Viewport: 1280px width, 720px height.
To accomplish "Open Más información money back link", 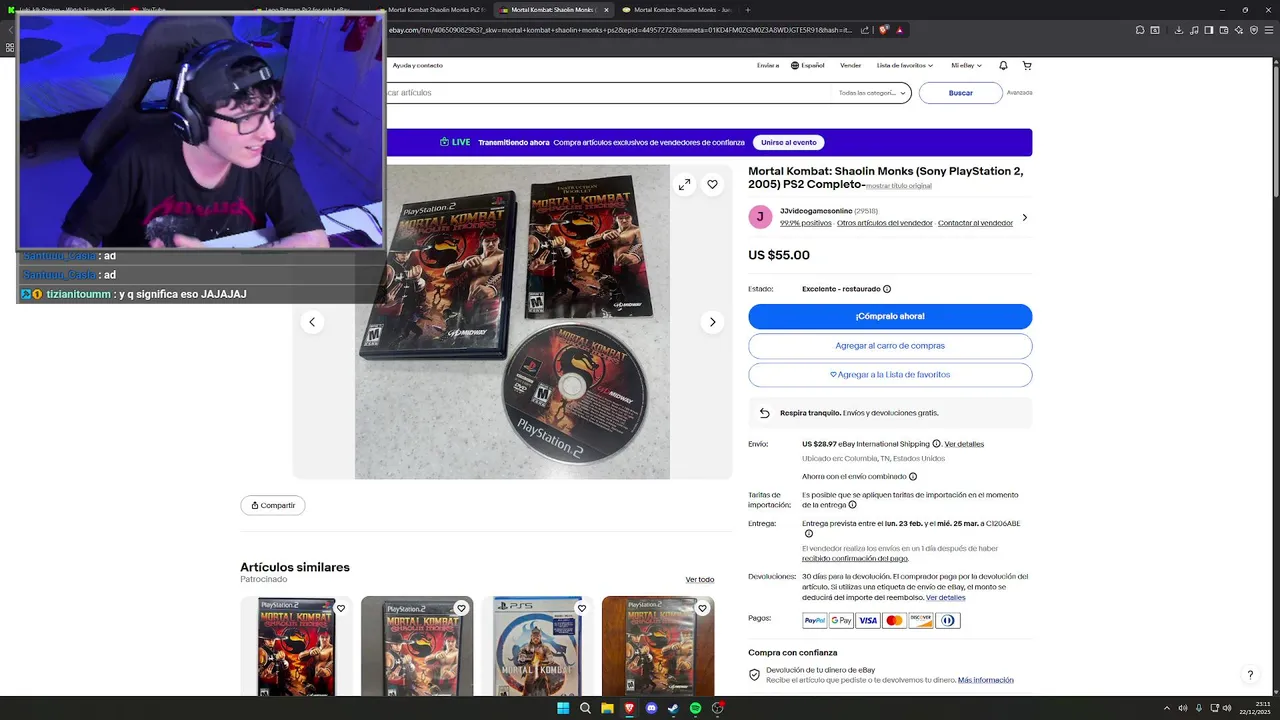I will click(x=986, y=680).
